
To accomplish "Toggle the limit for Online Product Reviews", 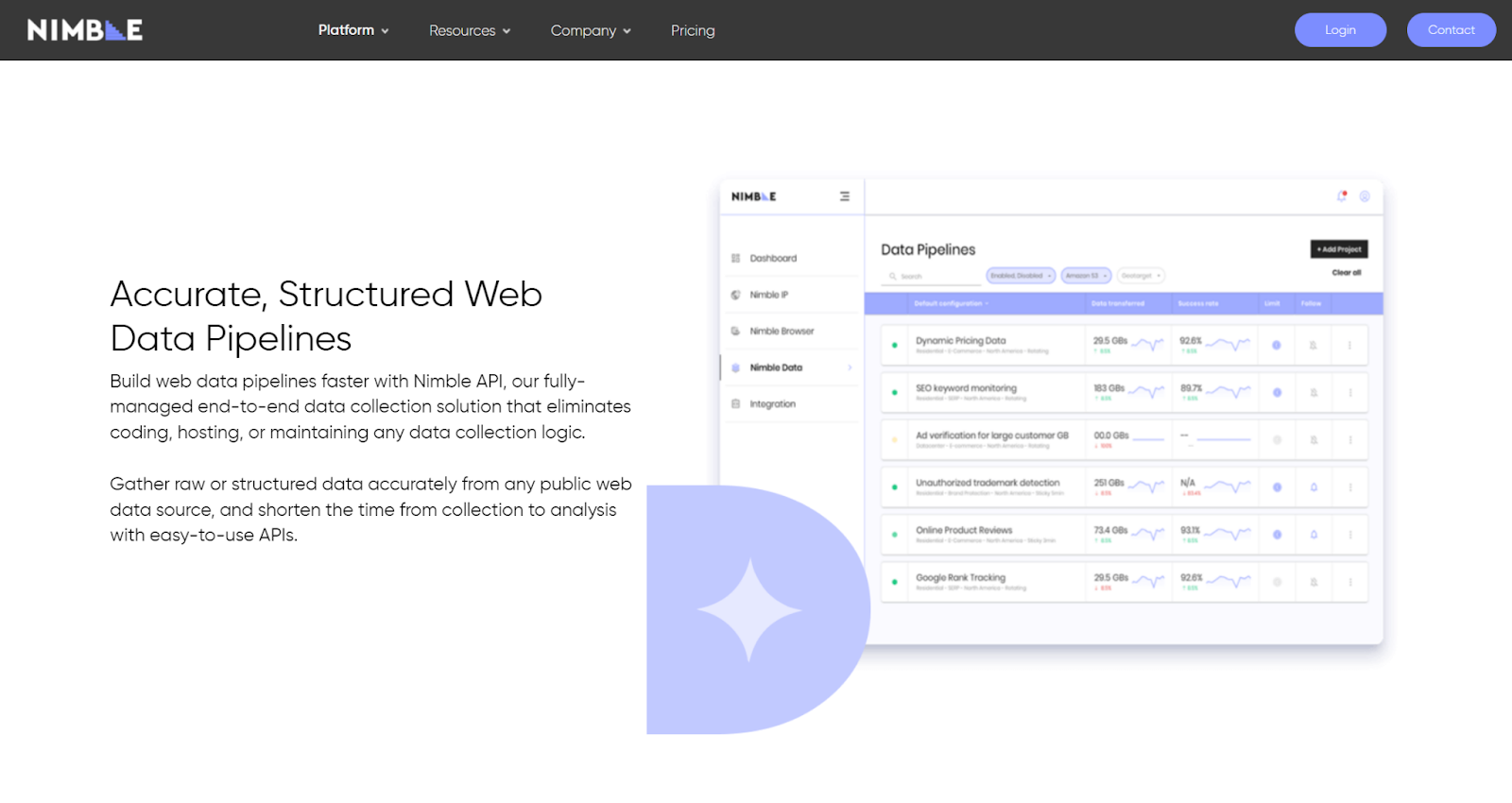I will click(x=1277, y=535).
